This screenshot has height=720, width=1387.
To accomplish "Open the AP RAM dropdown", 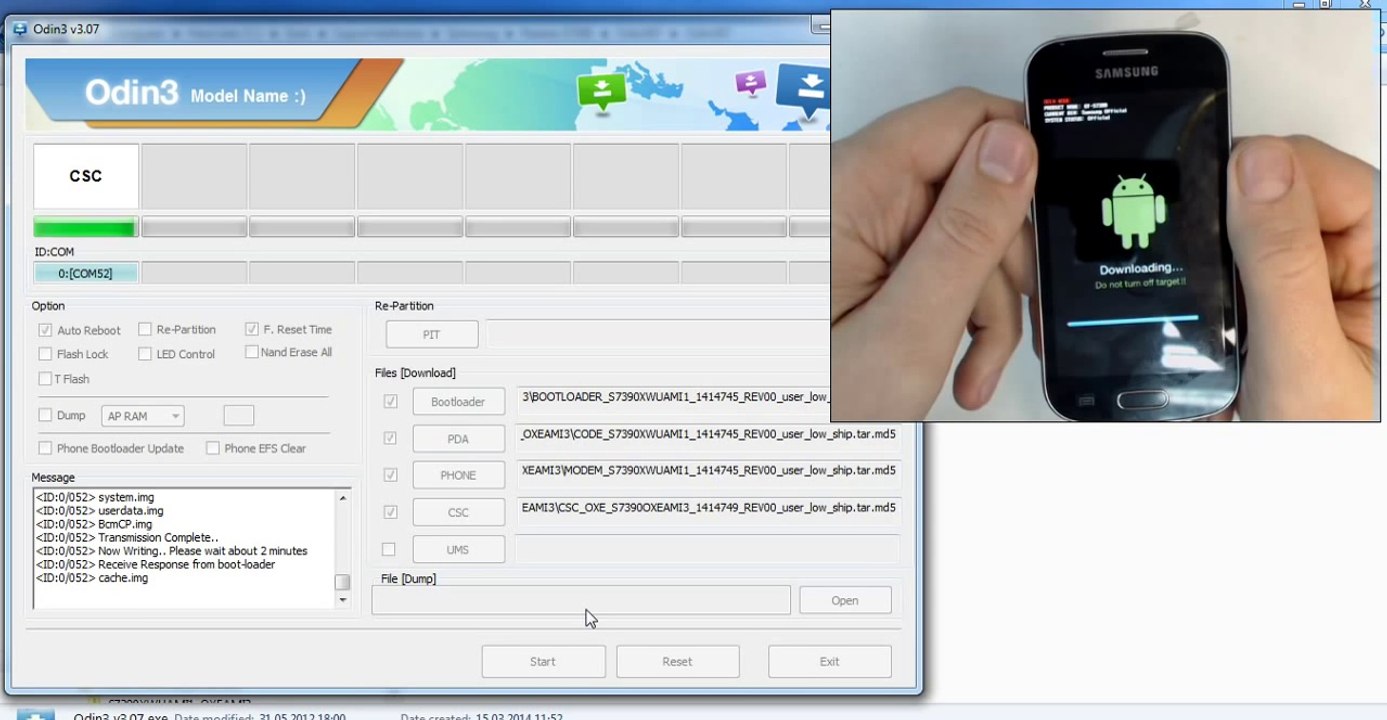I will pyautogui.click(x=142, y=416).
